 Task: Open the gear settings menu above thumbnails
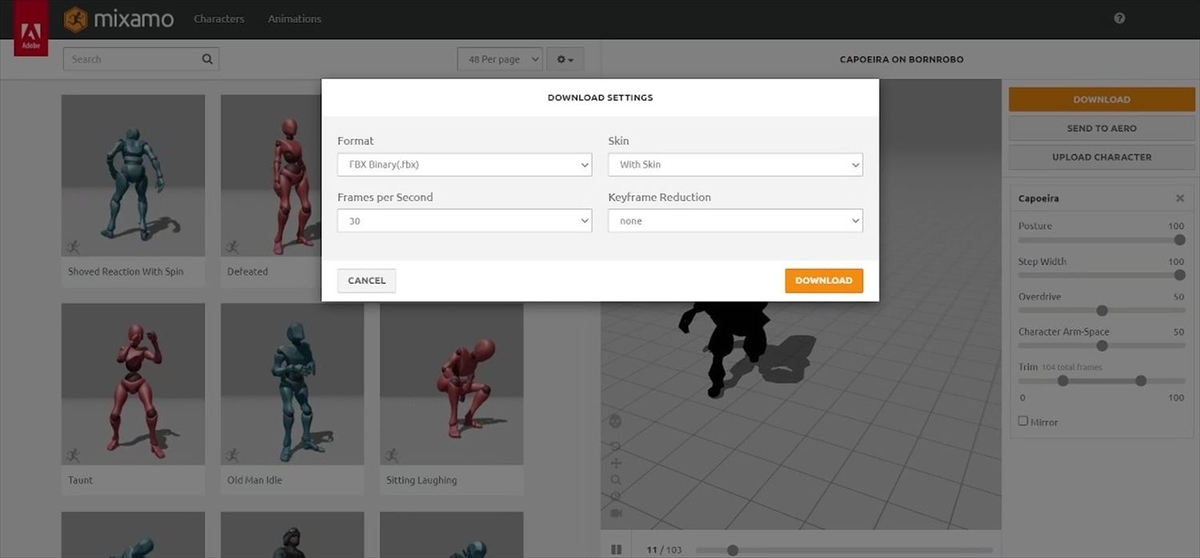(x=566, y=60)
